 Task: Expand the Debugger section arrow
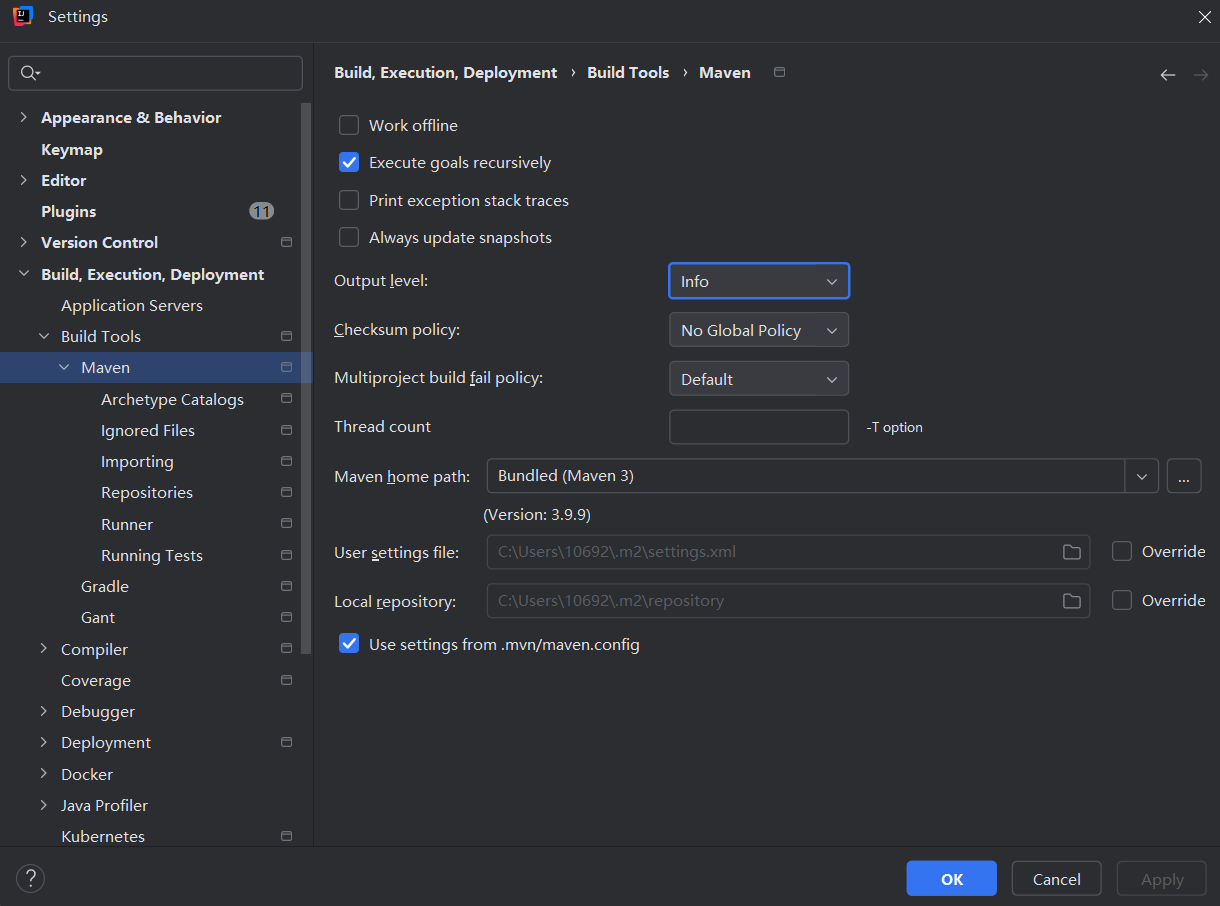[x=44, y=711]
